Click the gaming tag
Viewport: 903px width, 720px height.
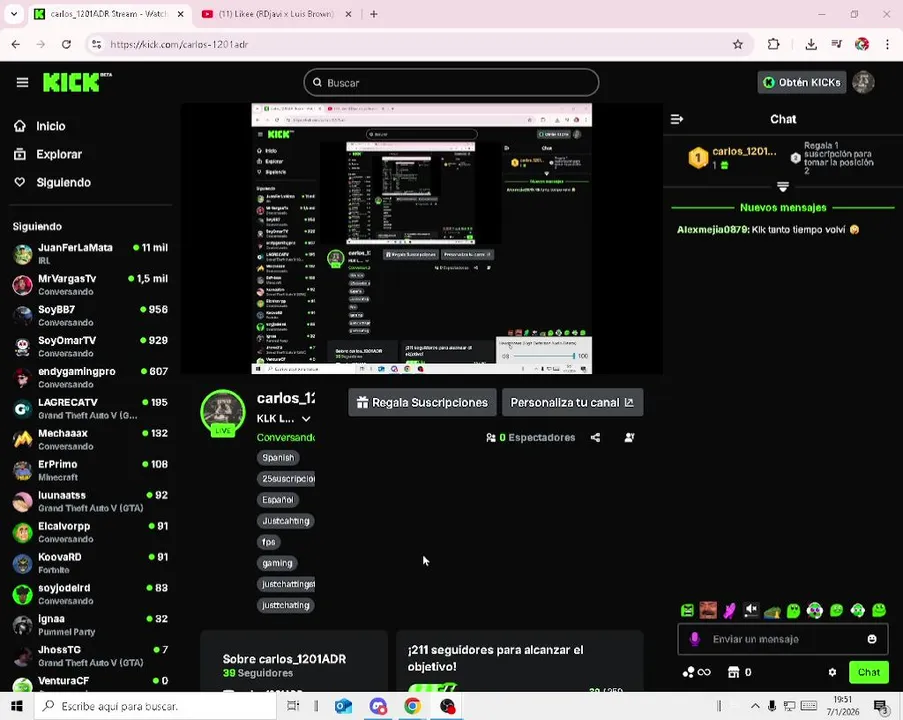tap(278, 563)
